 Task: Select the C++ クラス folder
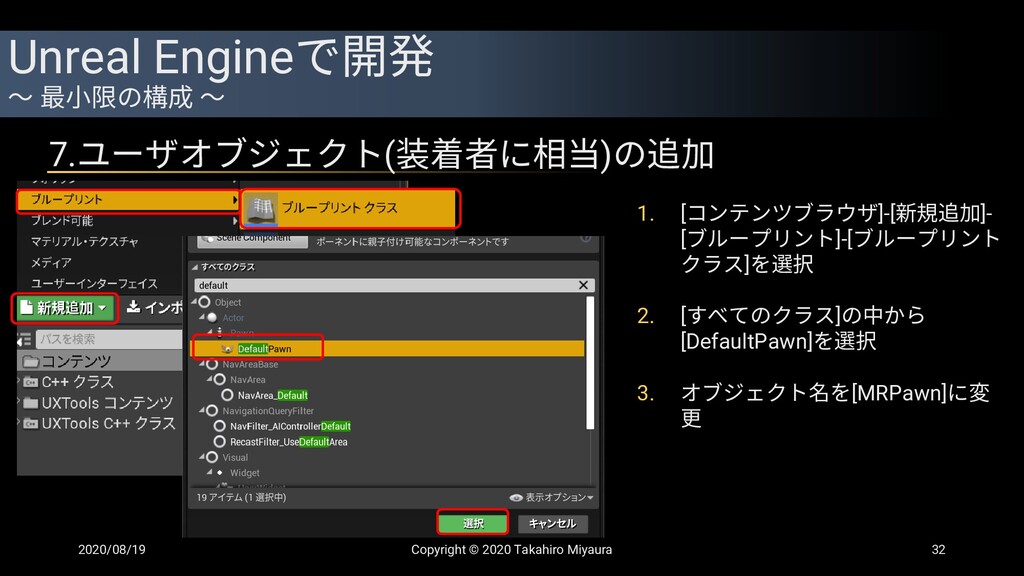pyautogui.click(x=100, y=382)
